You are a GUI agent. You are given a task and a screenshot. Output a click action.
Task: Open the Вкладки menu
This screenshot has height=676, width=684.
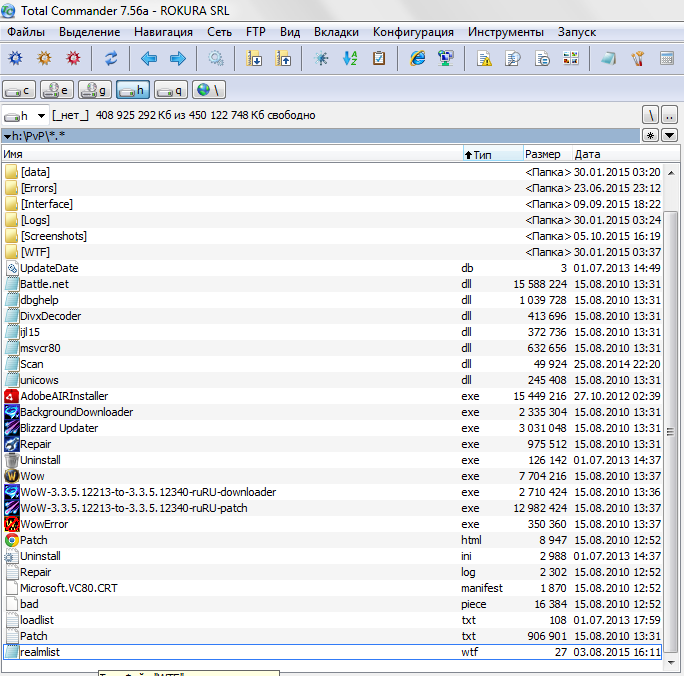336,32
